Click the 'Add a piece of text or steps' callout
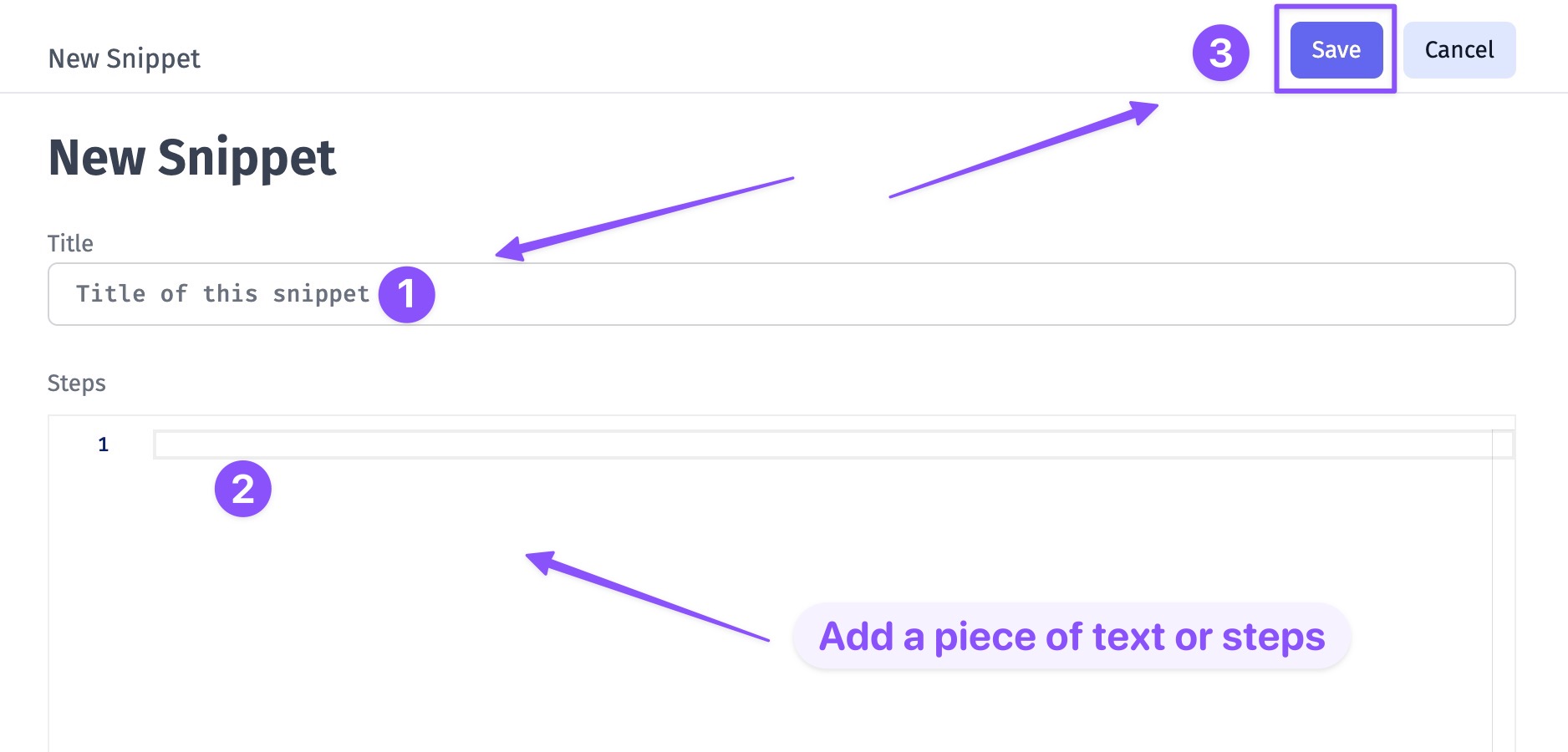The height and width of the screenshot is (752, 1568). (x=1072, y=637)
